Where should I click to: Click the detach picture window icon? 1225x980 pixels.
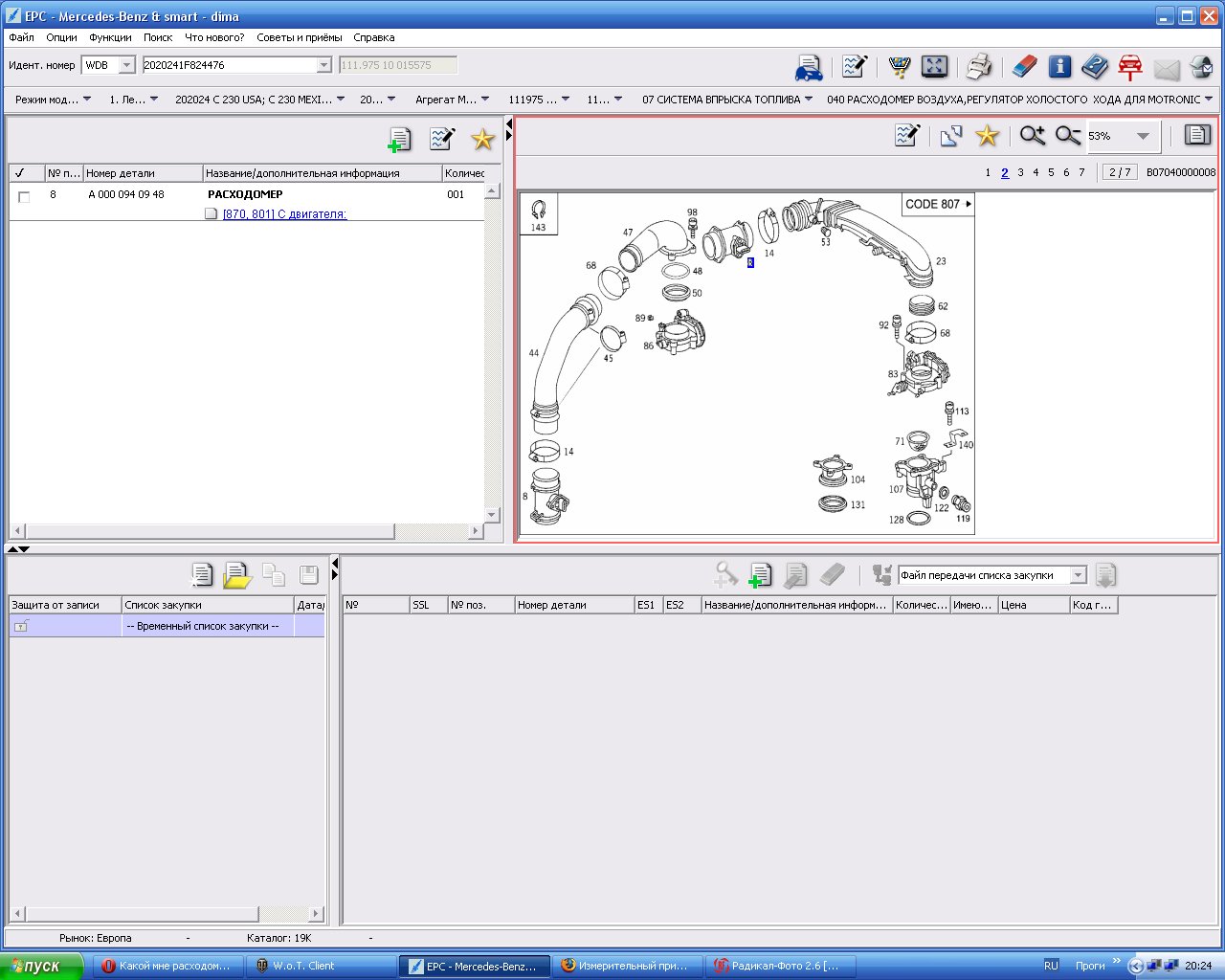(950, 136)
